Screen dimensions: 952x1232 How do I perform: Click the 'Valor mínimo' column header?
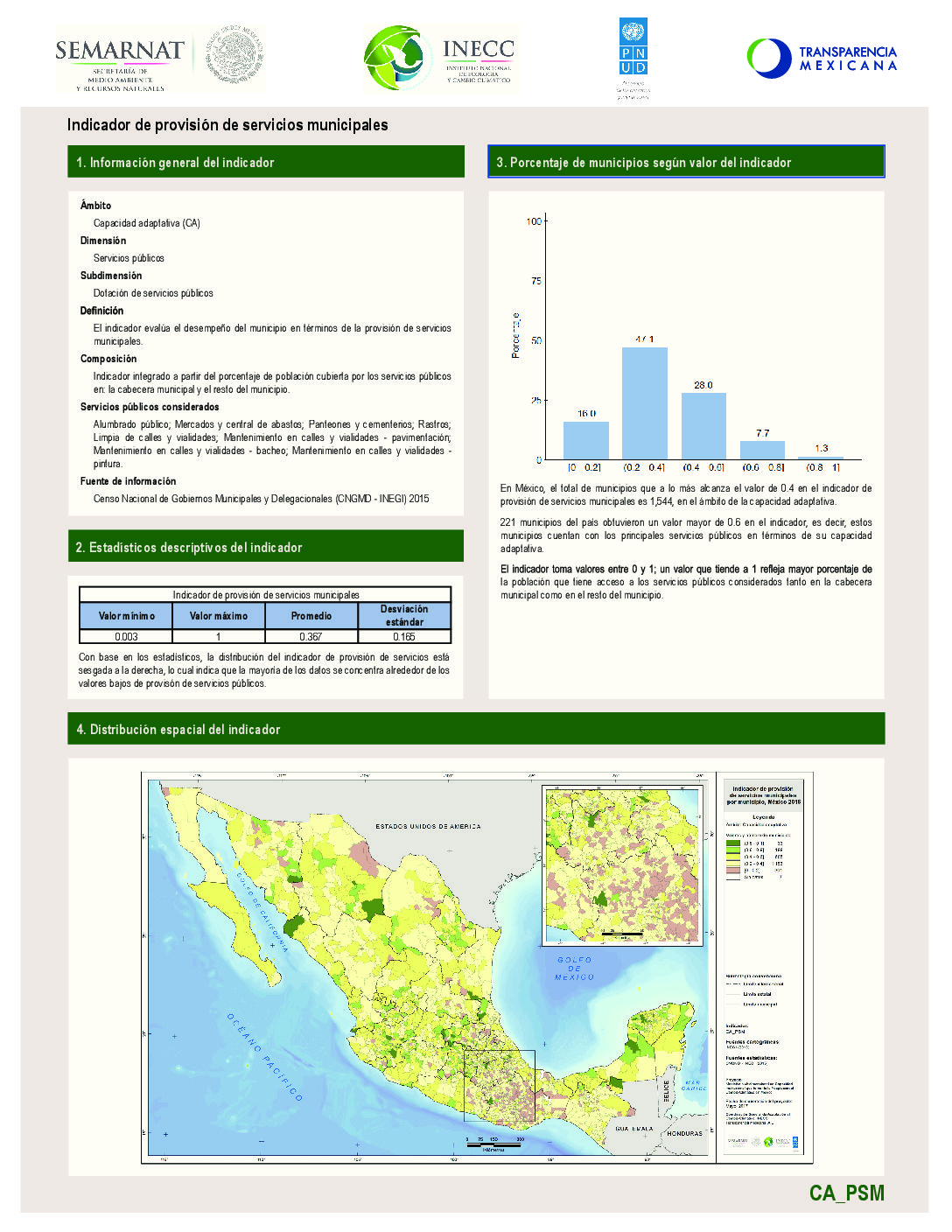(126, 616)
